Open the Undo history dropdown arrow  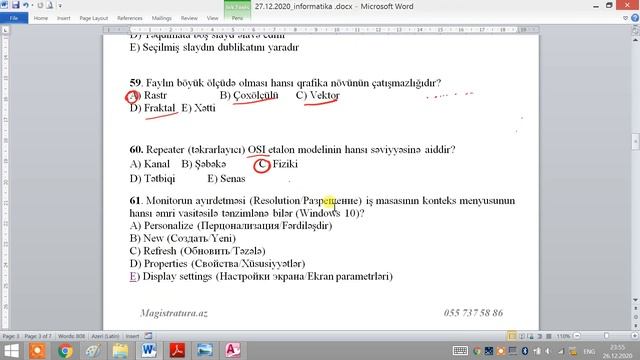click(x=32, y=6)
